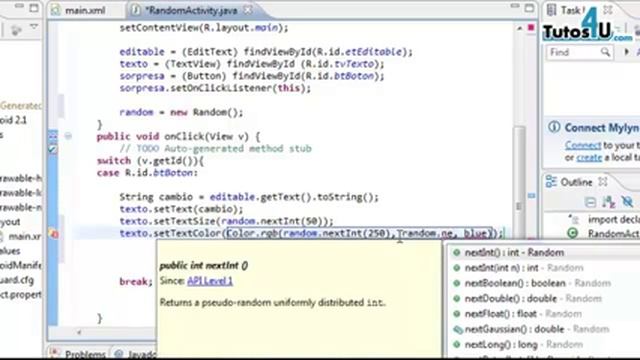Screen dimensions: 640x360
Task: Expand the arrow next to the Find box
Action: point(627,52)
